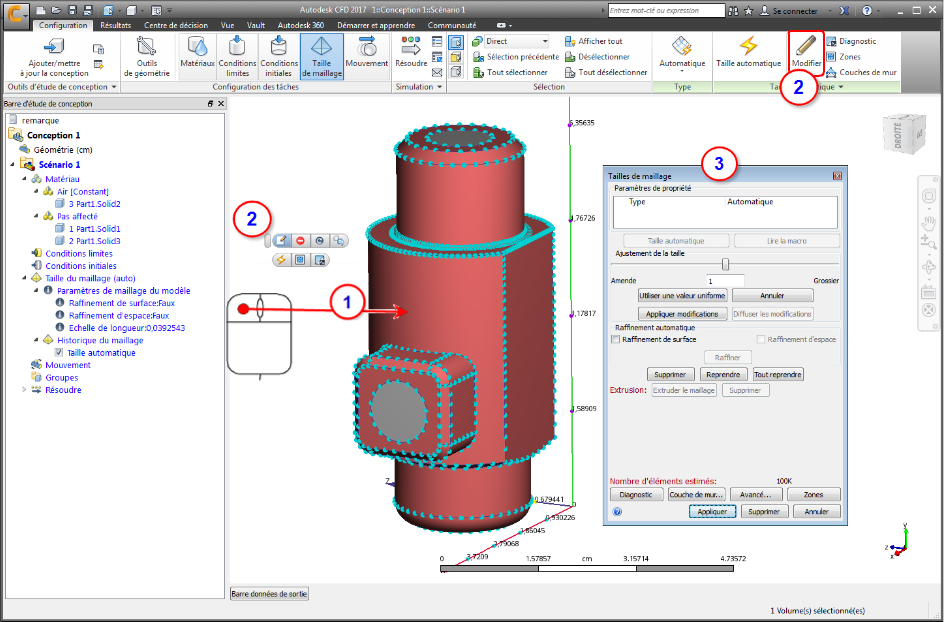Open Zones from the ribbon
Image resolution: width=944 pixels, height=622 pixels.
[x=843, y=57]
